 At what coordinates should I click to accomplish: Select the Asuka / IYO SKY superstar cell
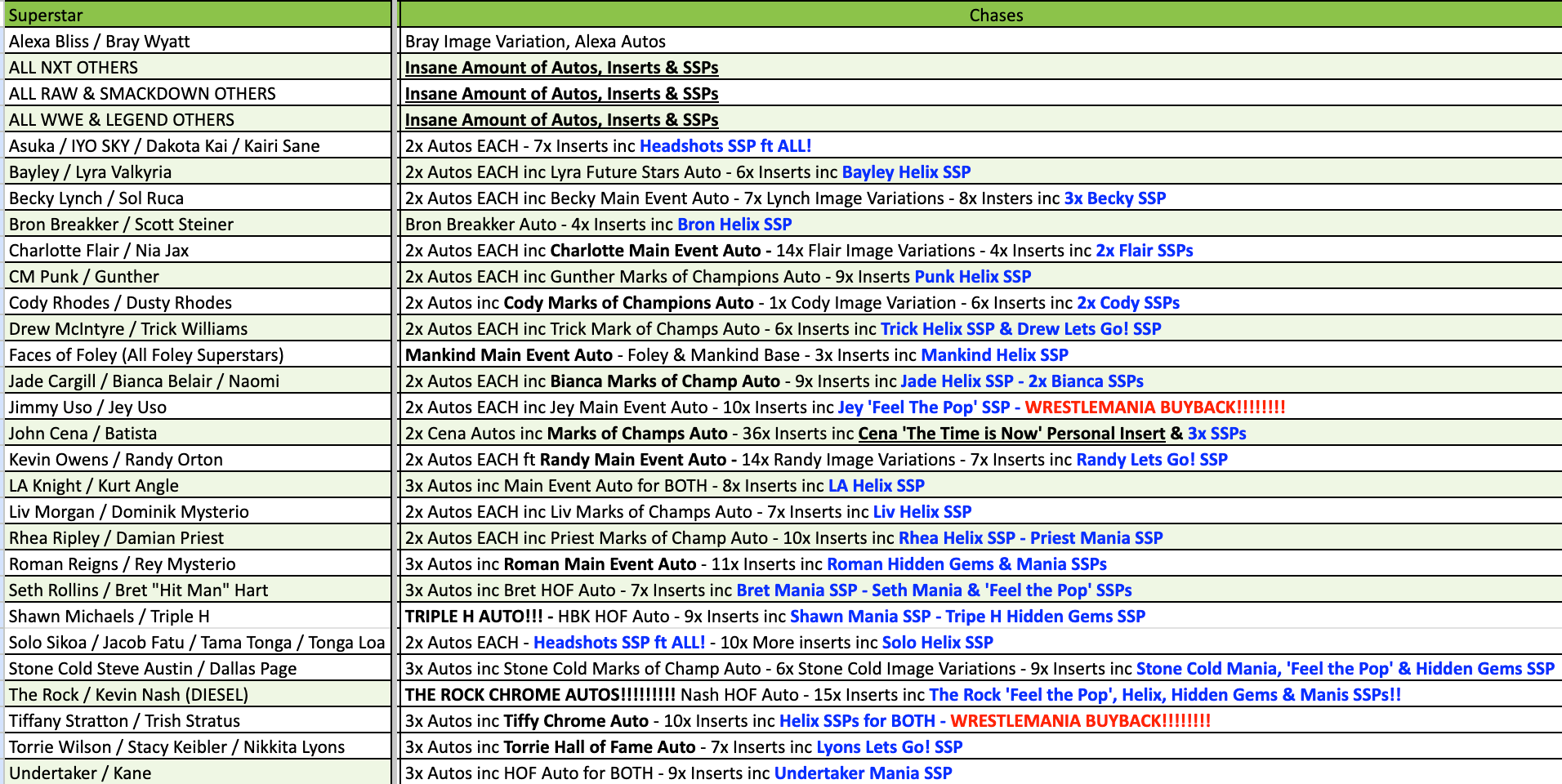pos(198,145)
